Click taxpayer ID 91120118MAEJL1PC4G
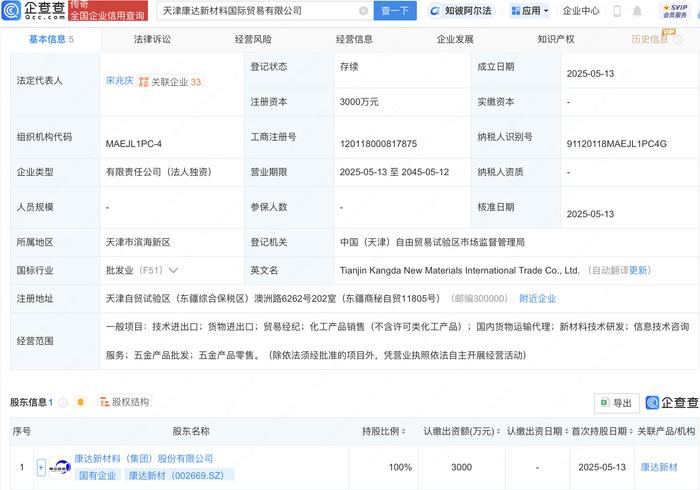Viewport: 700px width, 490px height. point(617,144)
